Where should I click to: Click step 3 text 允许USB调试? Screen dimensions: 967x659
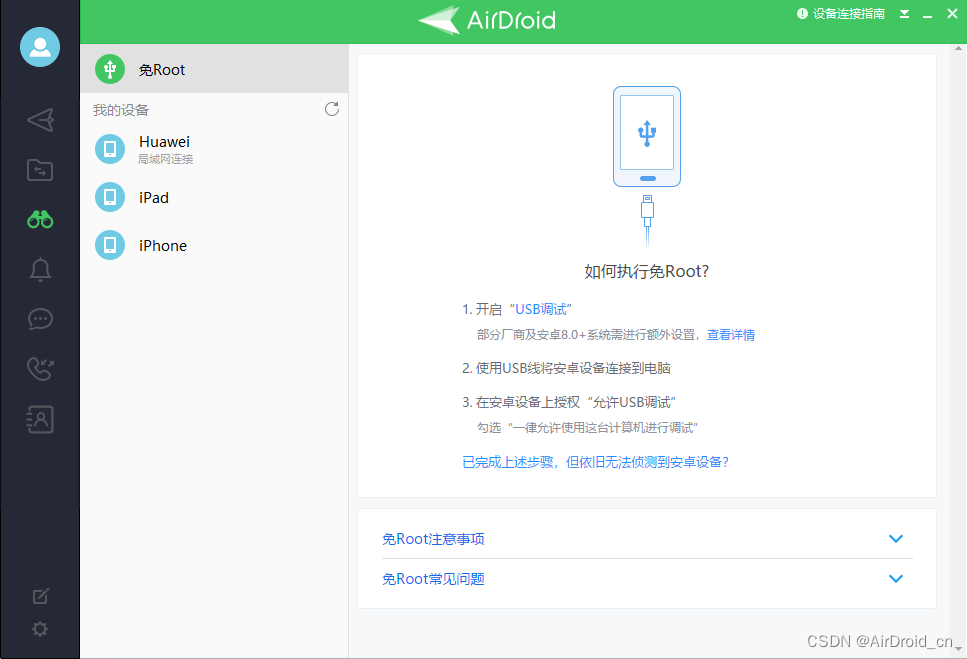click(631, 403)
